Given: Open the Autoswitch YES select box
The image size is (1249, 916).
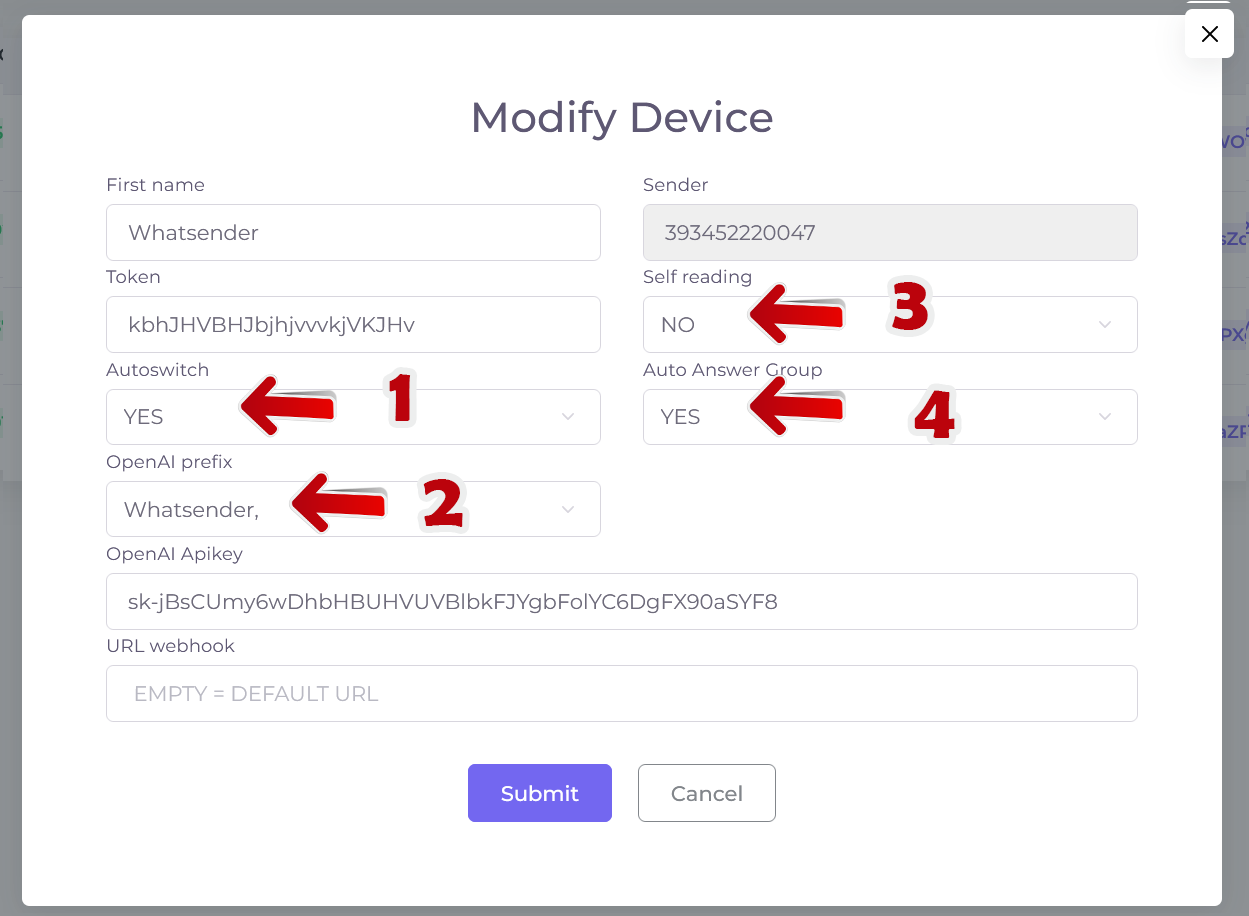Looking at the screenshot, I should tap(353, 417).
